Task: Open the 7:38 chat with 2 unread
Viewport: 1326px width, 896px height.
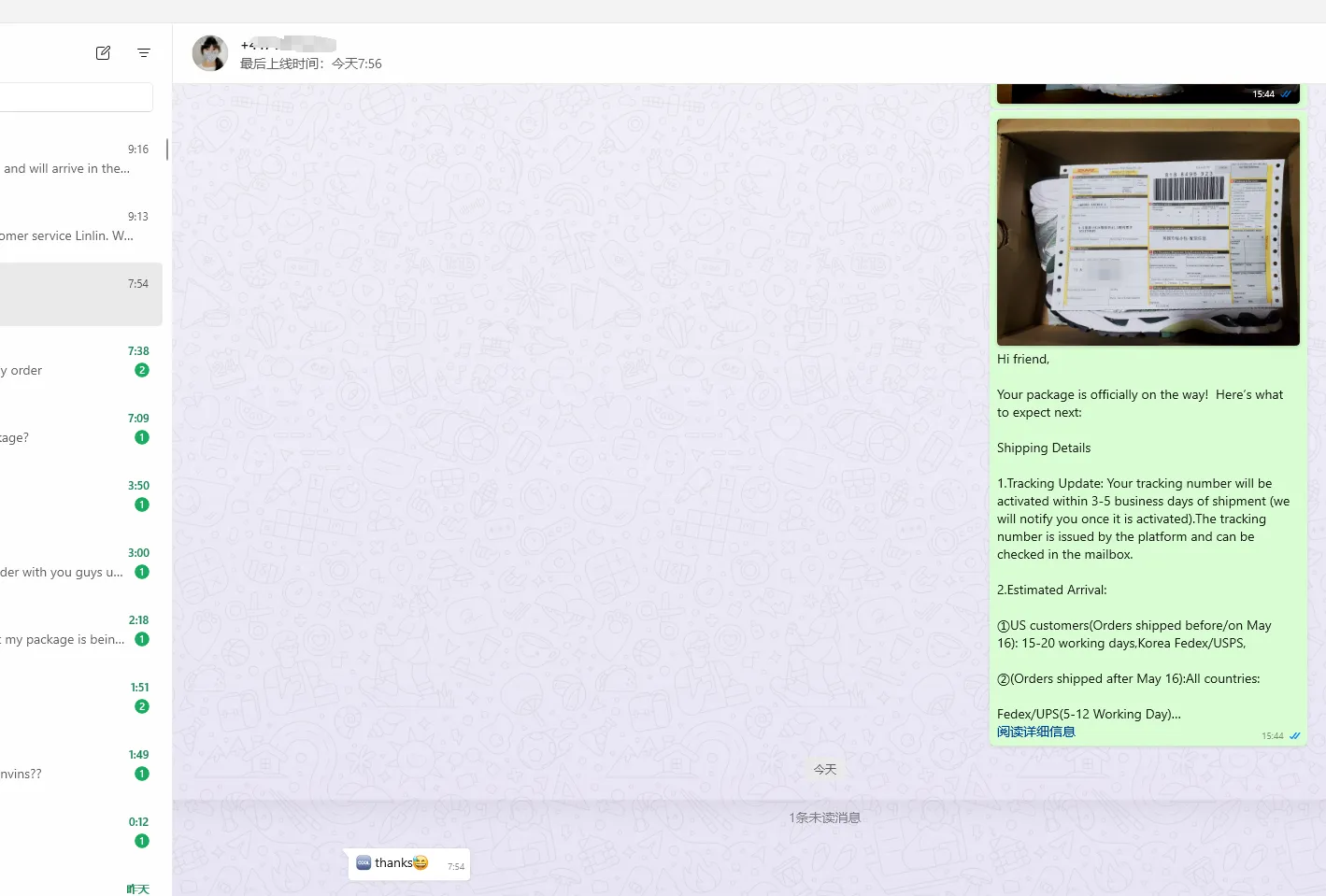Action: [x=81, y=362]
